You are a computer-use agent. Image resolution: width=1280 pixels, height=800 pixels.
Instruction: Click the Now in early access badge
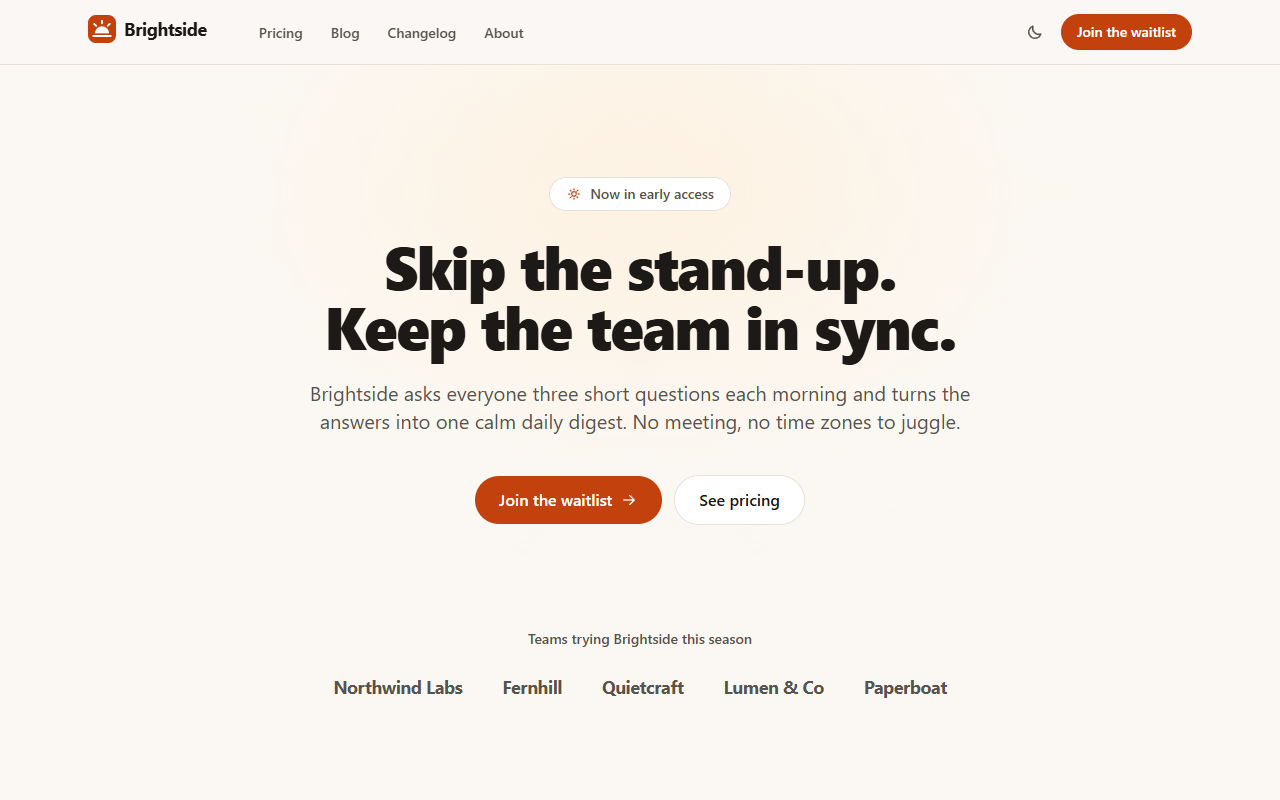pyautogui.click(x=640, y=194)
